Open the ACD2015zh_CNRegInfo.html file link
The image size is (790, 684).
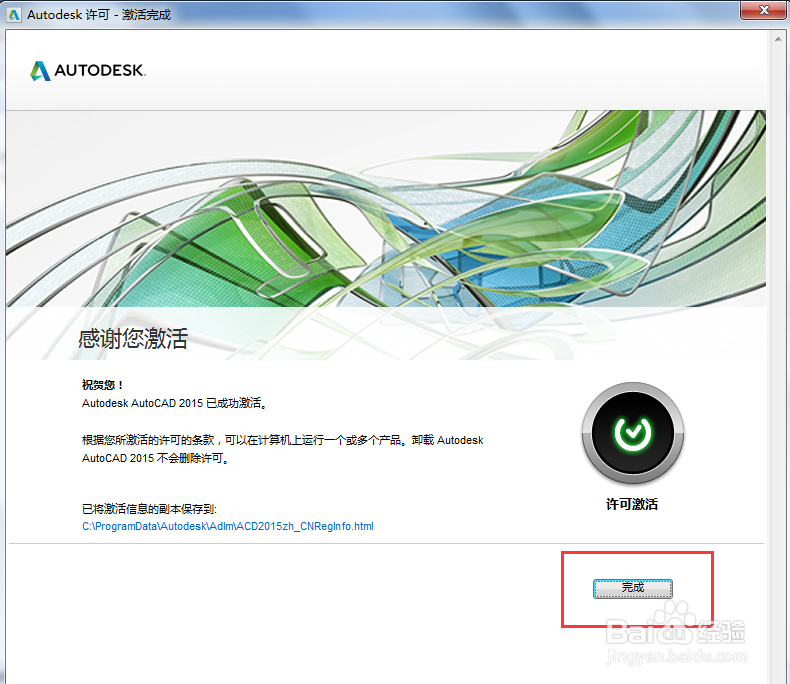click(228, 526)
